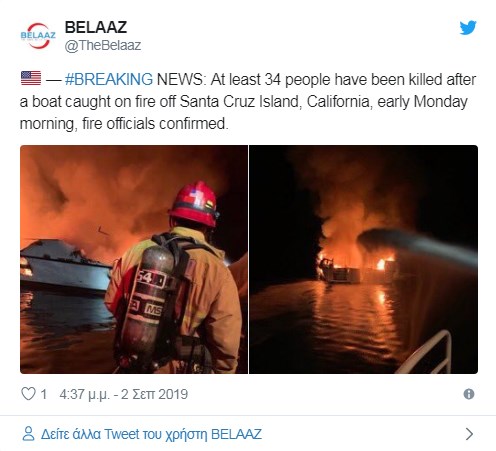The height and width of the screenshot is (451, 496).
Task: View the burning boat photo
Action: [363, 259]
